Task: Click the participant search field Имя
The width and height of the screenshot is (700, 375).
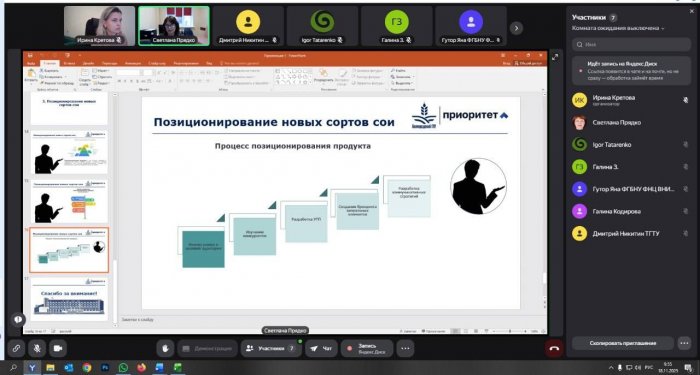Action: tap(632, 45)
